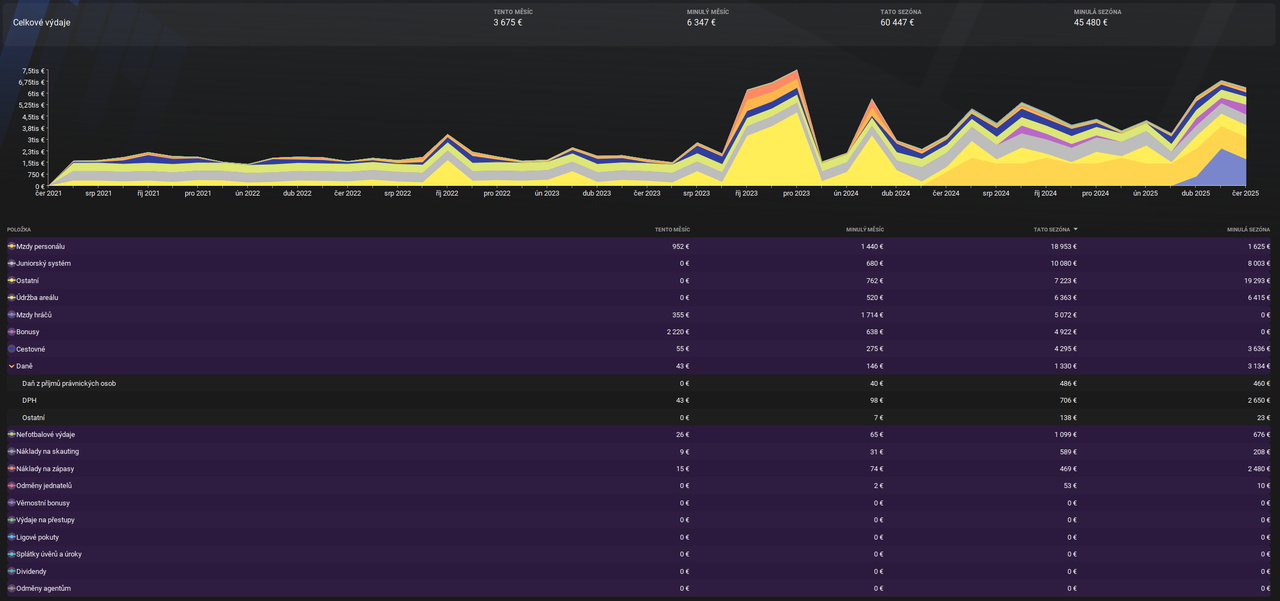Click the colored marker beside Mzdy personálu

pos(11,246)
